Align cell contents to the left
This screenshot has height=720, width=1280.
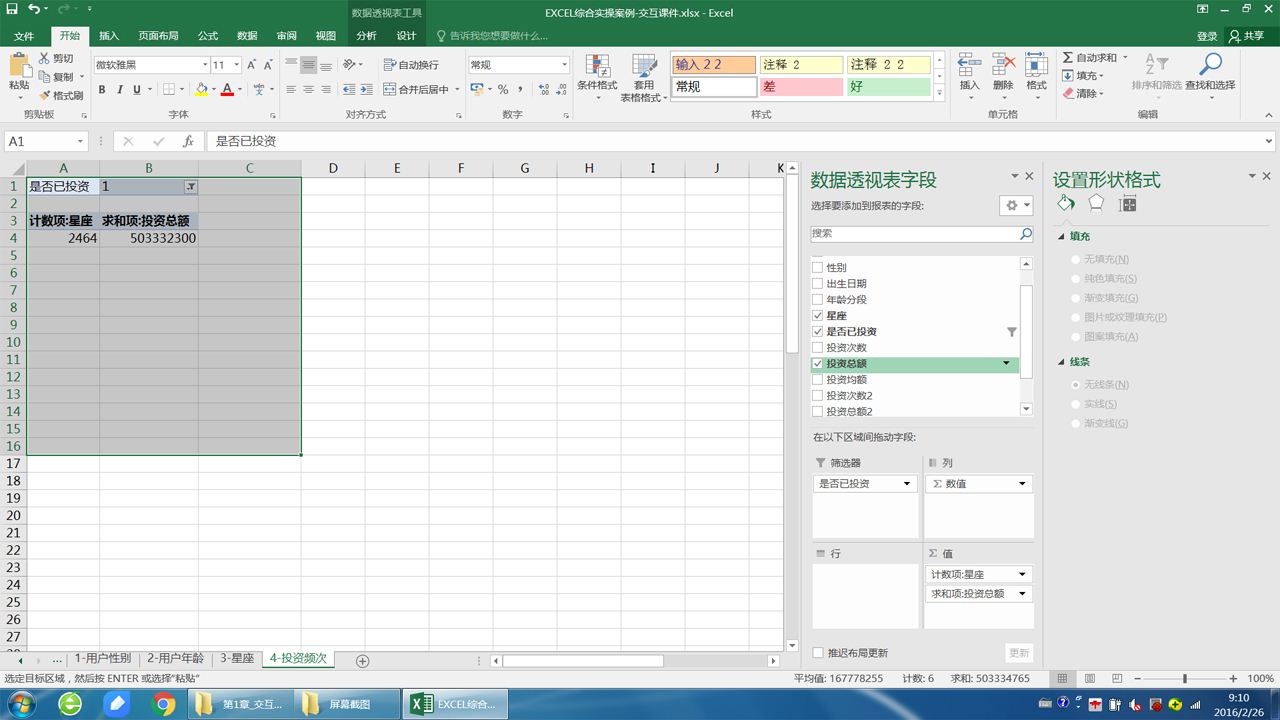click(291, 90)
